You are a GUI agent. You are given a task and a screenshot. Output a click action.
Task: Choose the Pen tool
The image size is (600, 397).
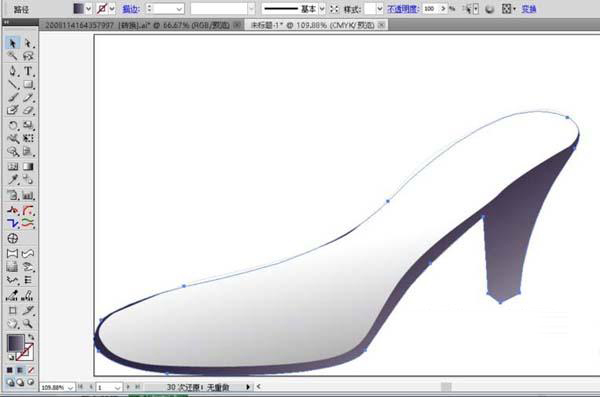click(x=13, y=71)
